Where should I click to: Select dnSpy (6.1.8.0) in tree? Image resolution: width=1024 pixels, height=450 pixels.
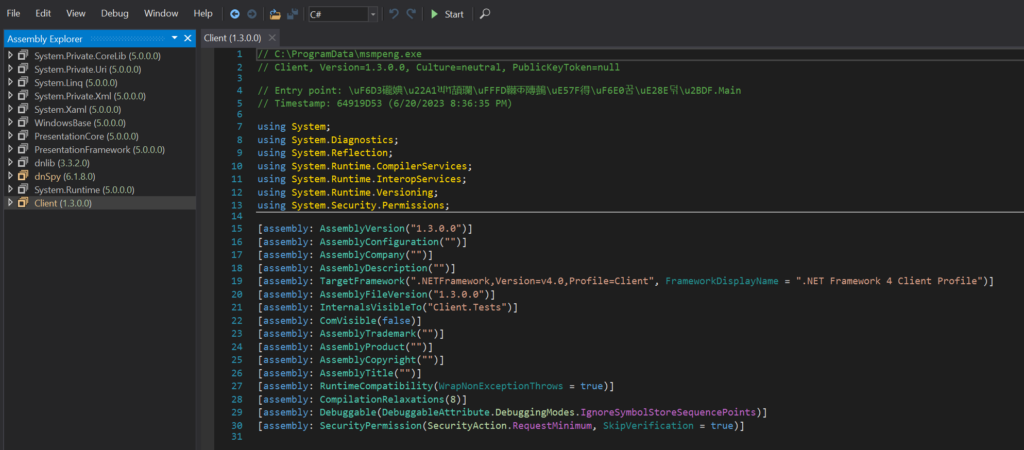tap(65, 176)
